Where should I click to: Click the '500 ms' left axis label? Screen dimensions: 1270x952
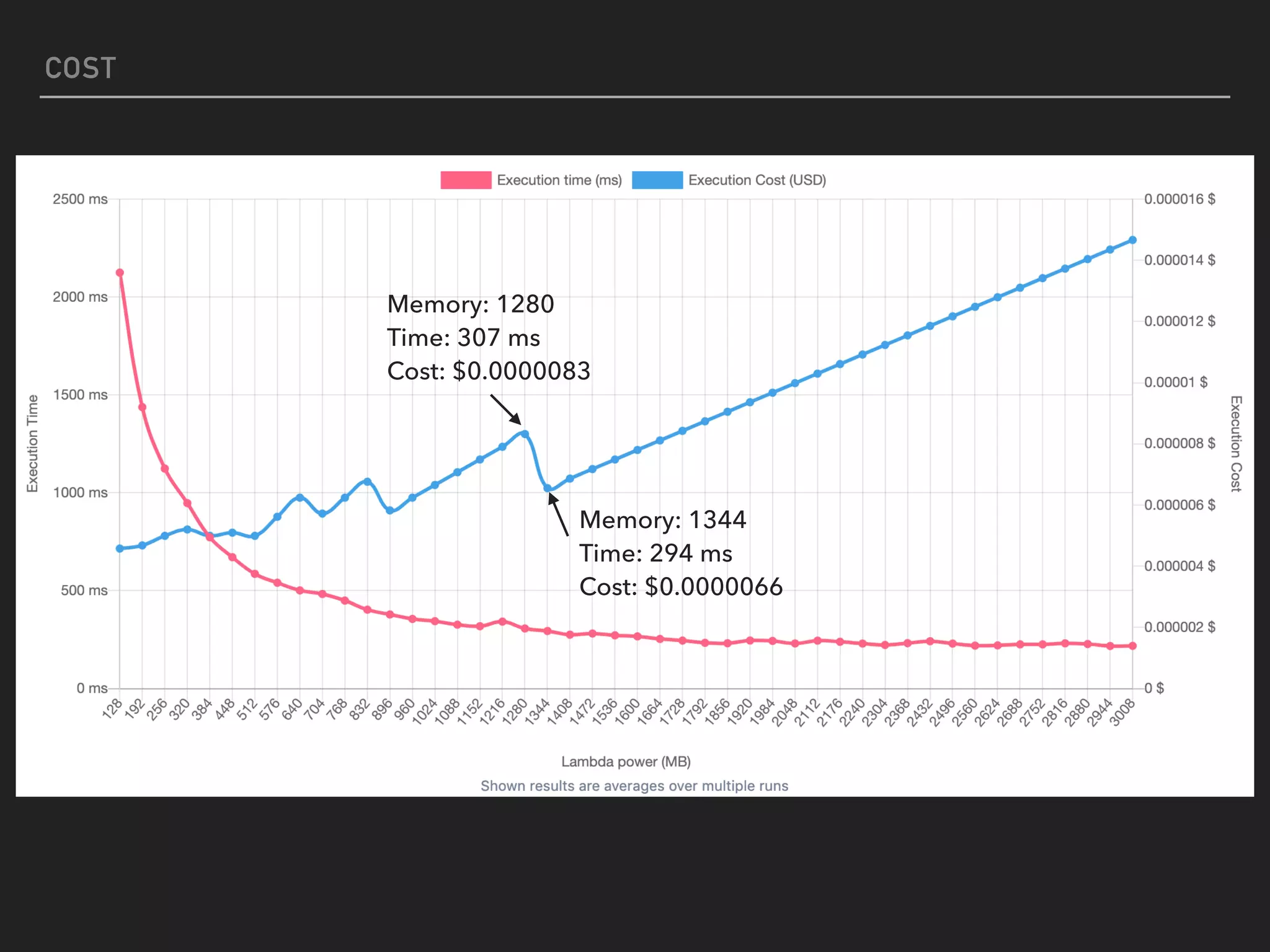84,591
